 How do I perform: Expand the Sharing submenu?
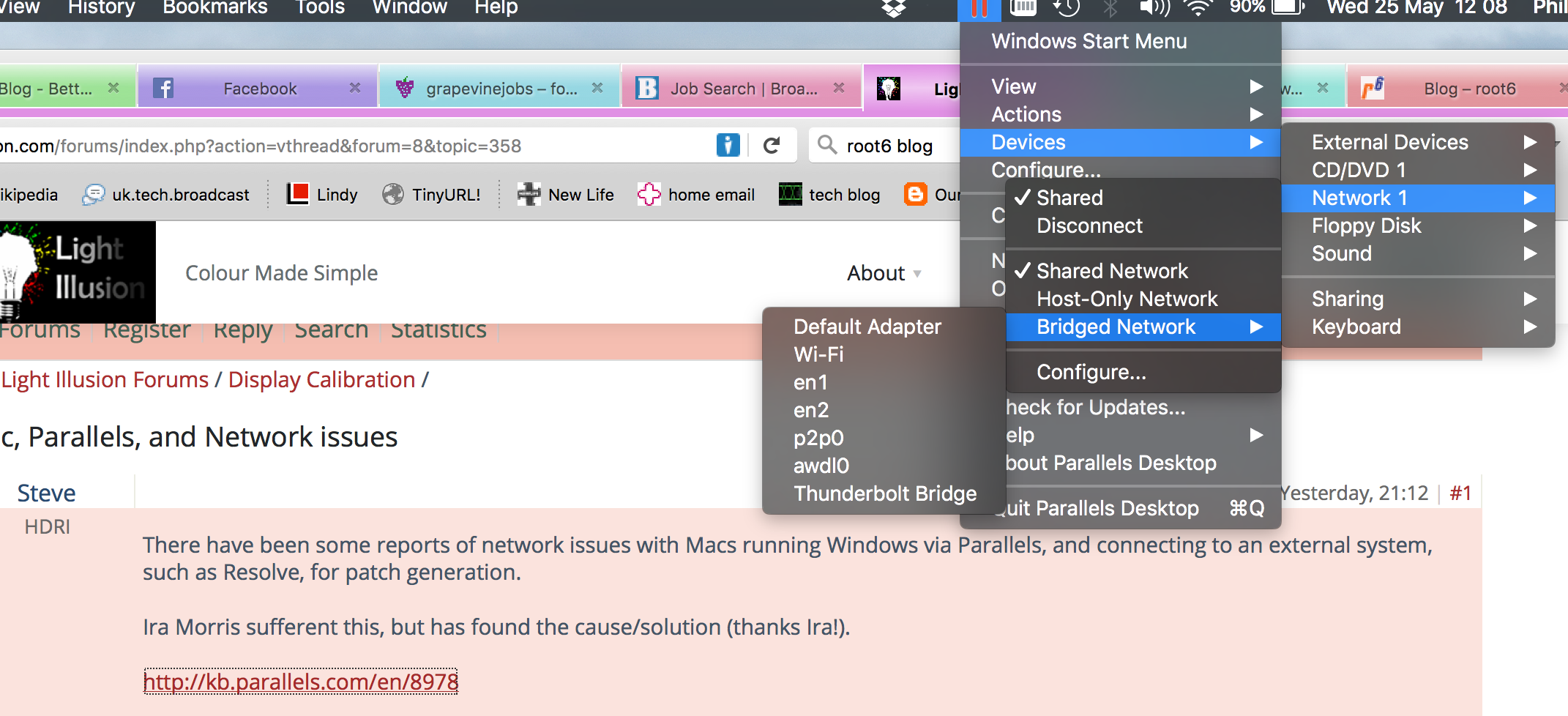pyautogui.click(x=1418, y=299)
